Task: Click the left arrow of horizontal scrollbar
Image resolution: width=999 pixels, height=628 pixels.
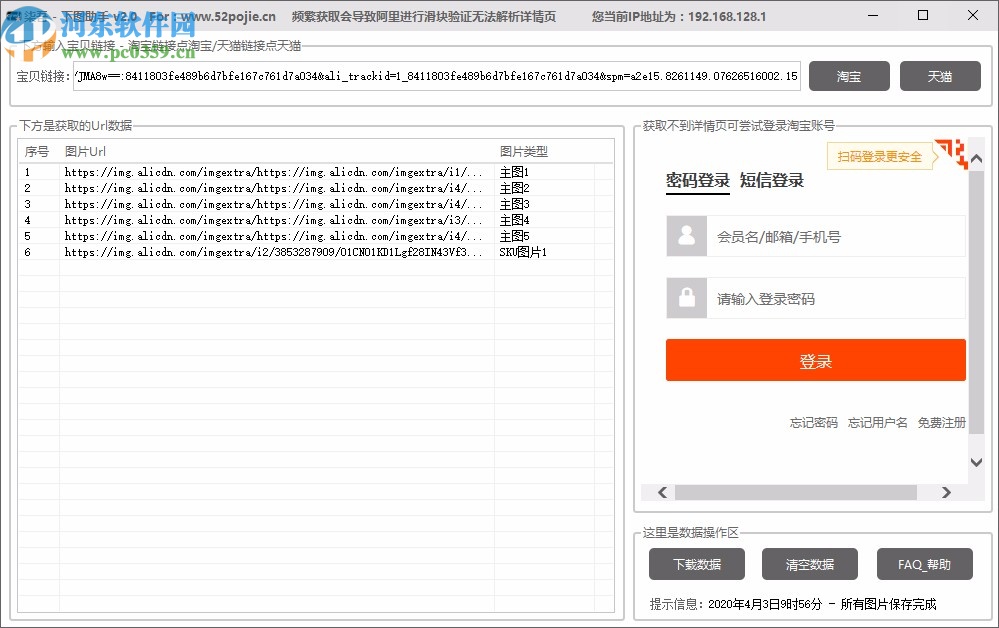Action: click(662, 492)
